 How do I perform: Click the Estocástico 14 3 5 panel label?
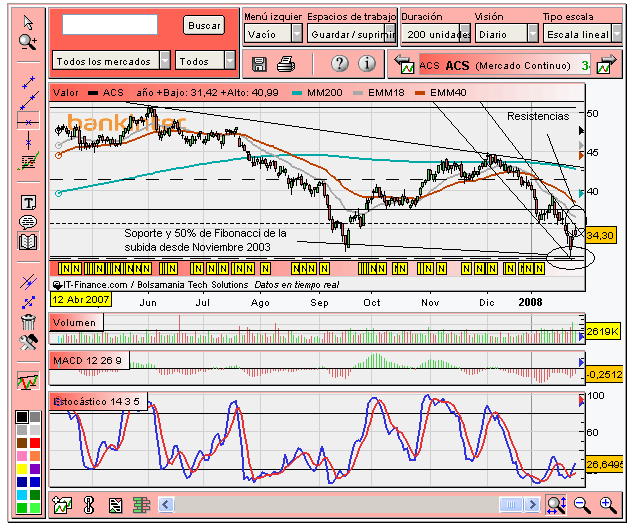click(98, 402)
